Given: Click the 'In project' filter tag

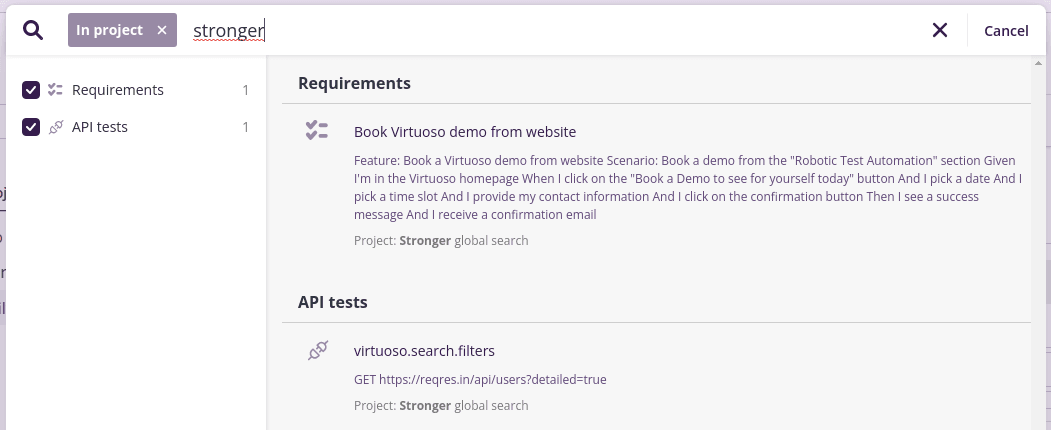Looking at the screenshot, I should pos(123,30).
